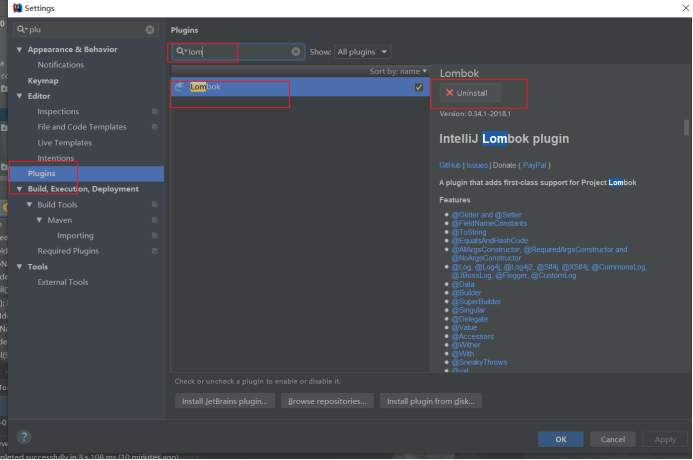Viewport: 693px width, 460px height.
Task: Click Install plugin from disk button
Action: pyautogui.click(x=431, y=401)
